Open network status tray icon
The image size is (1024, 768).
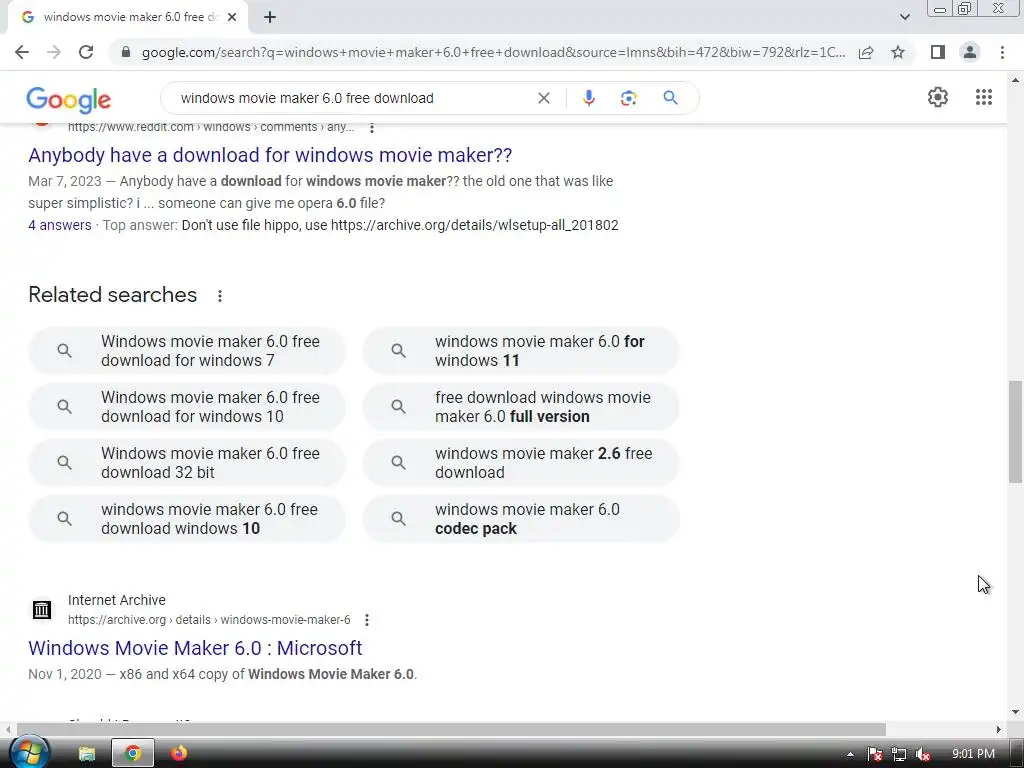tap(899, 754)
